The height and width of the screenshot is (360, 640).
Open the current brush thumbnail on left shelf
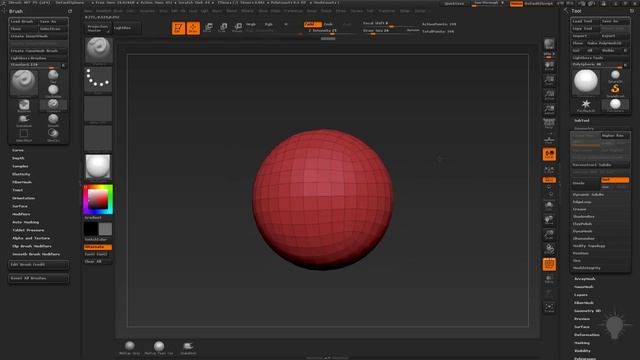[98, 50]
